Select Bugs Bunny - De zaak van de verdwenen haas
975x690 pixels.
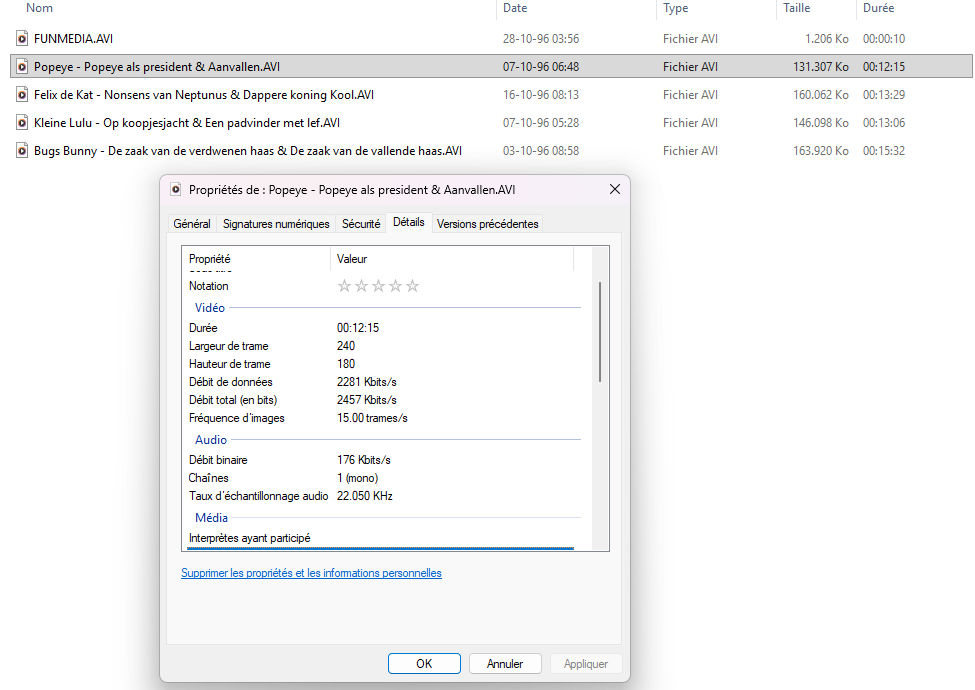point(247,150)
